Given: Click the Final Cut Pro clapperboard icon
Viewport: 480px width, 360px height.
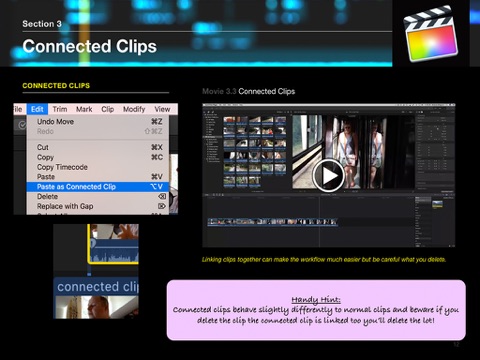Looking at the screenshot, I should (x=431, y=34).
